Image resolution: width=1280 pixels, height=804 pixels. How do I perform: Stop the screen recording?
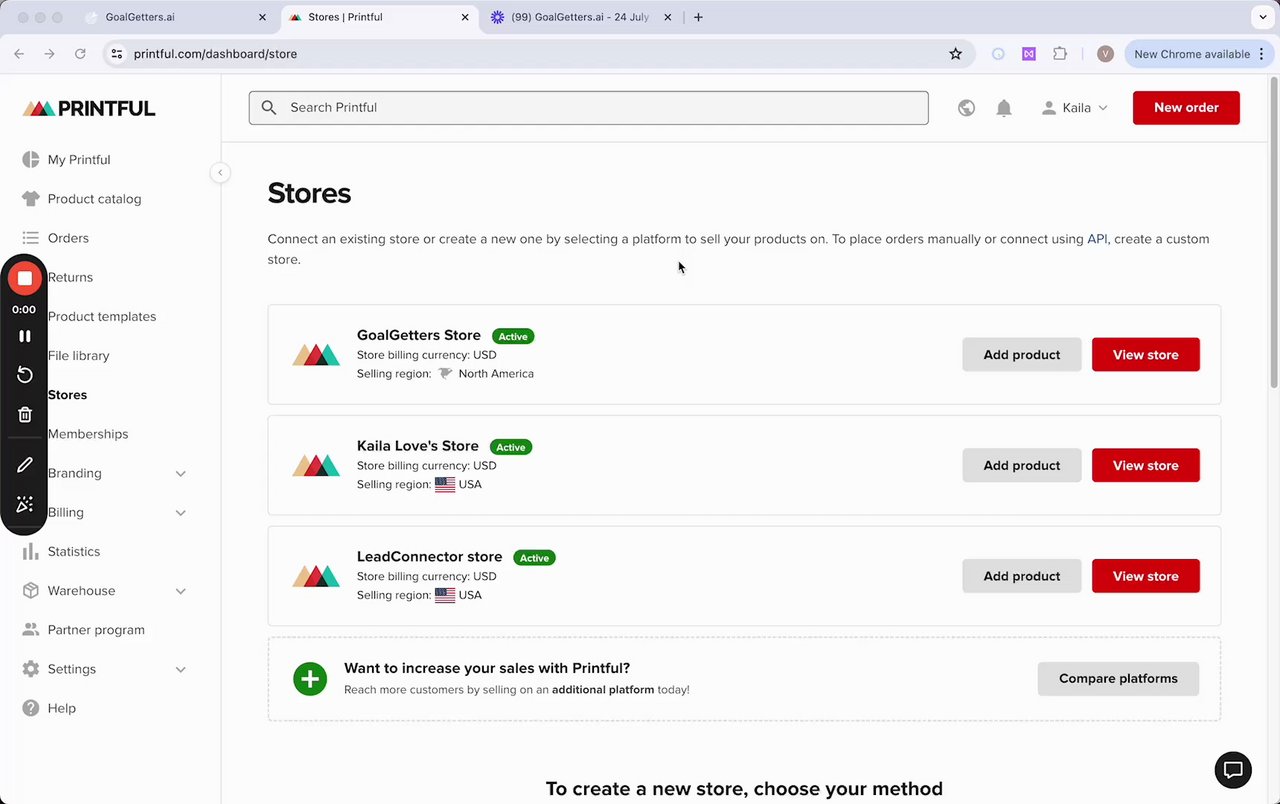pyautogui.click(x=25, y=278)
